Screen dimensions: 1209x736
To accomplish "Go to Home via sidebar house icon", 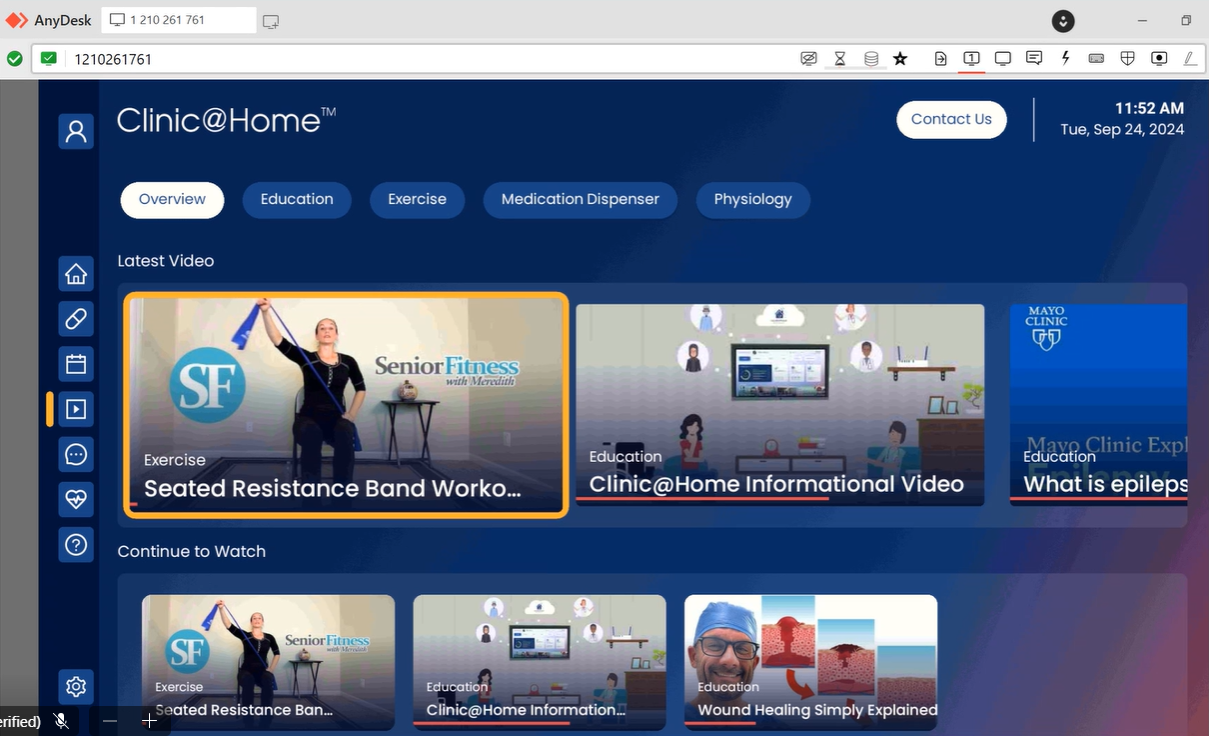I will click(x=76, y=274).
